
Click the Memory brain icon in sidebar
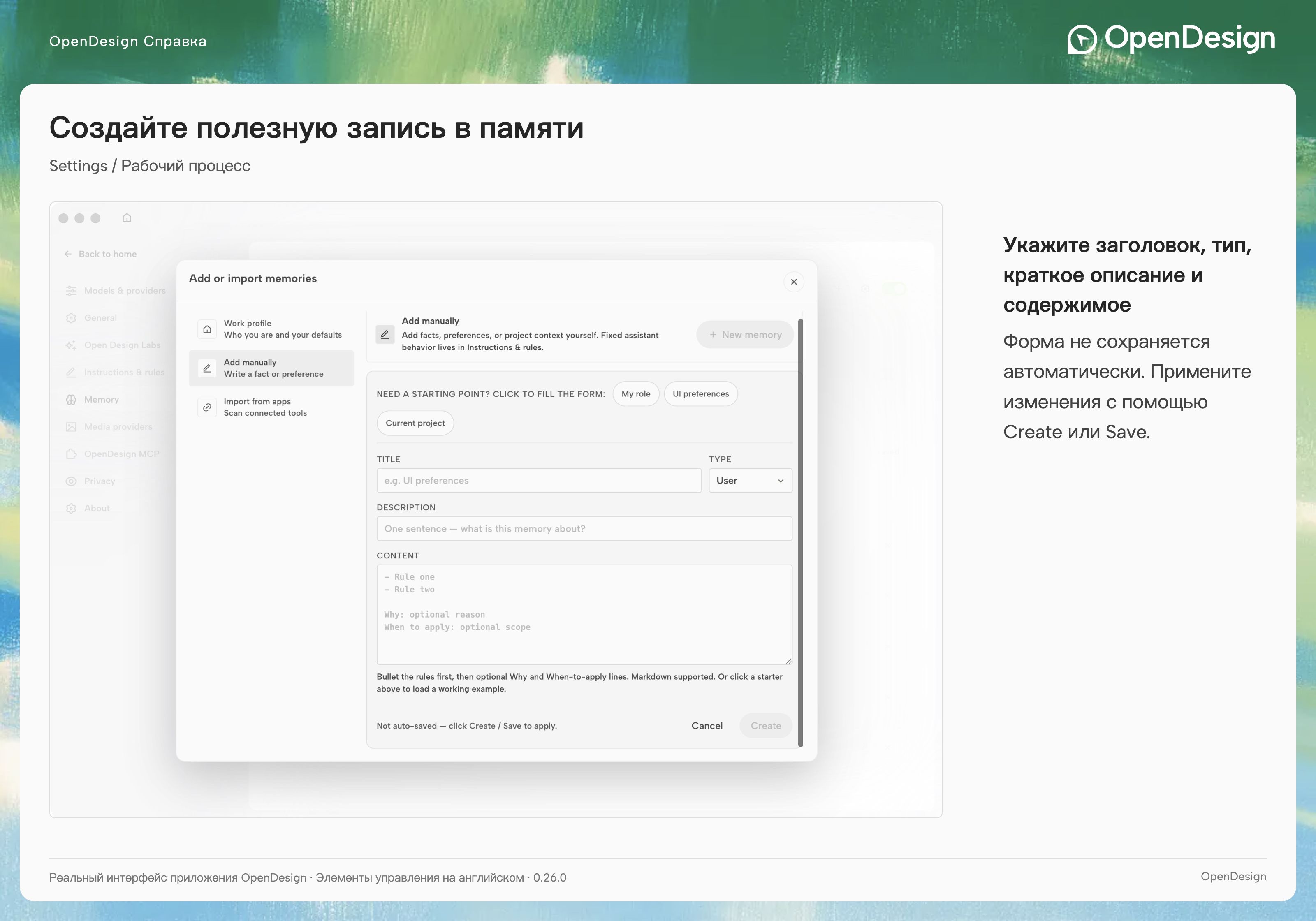tap(71, 400)
